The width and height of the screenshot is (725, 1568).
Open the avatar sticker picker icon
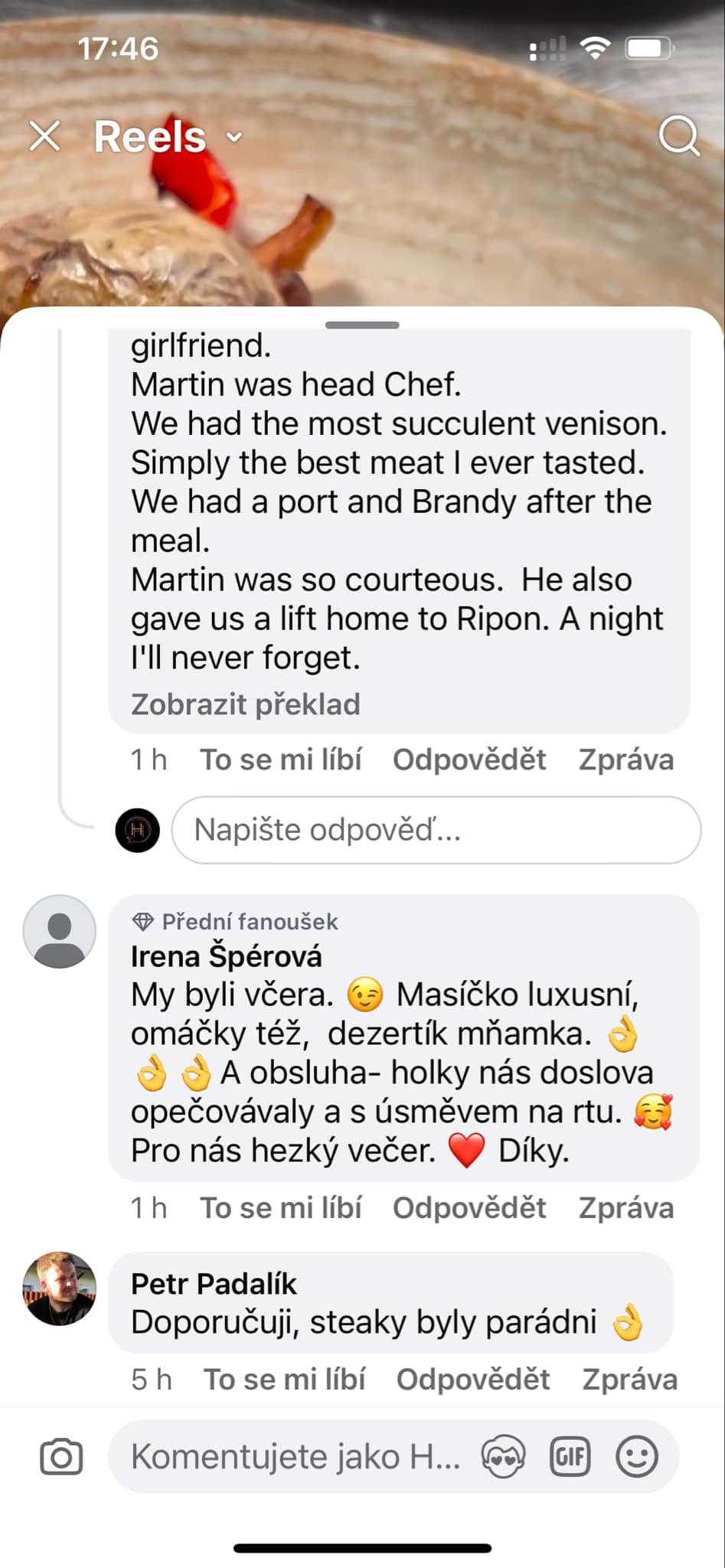pyautogui.click(x=503, y=1456)
